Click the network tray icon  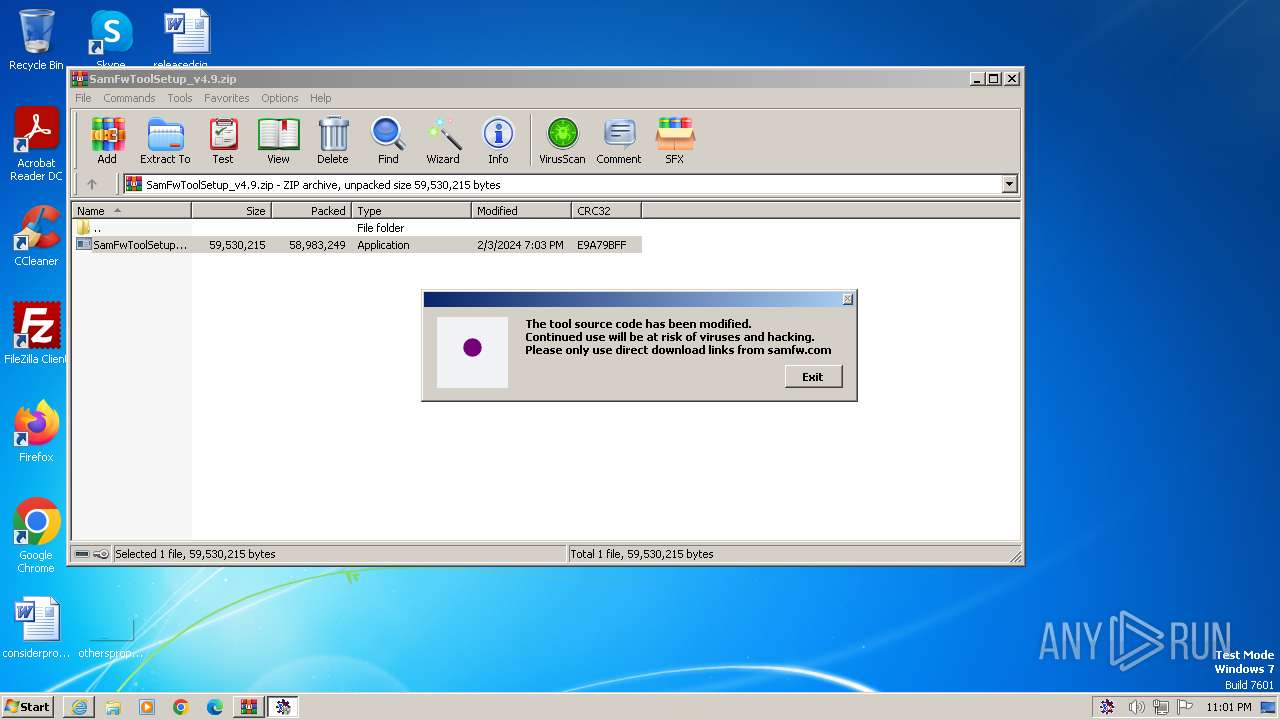point(1161,707)
